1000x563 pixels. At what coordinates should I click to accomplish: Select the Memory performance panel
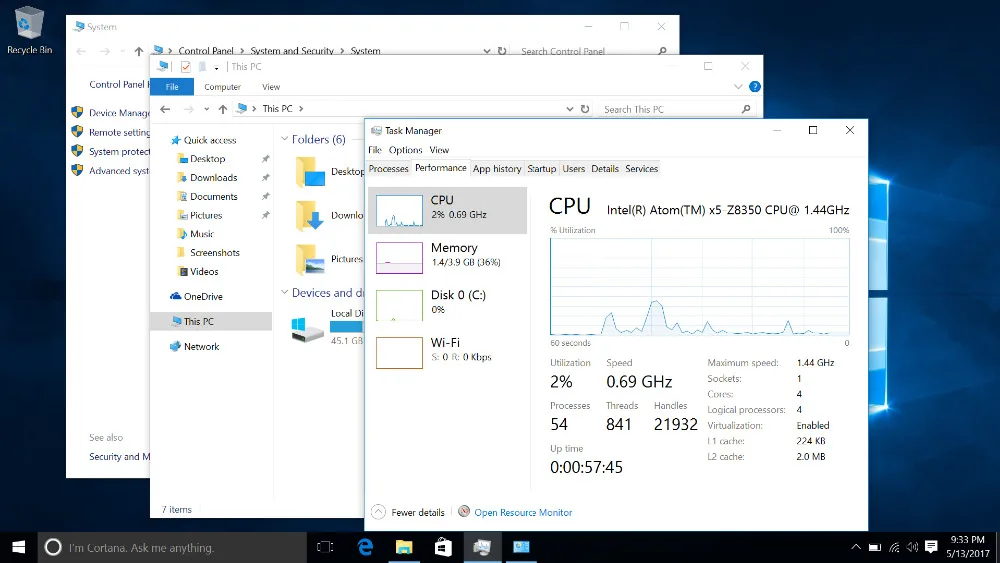click(x=448, y=258)
